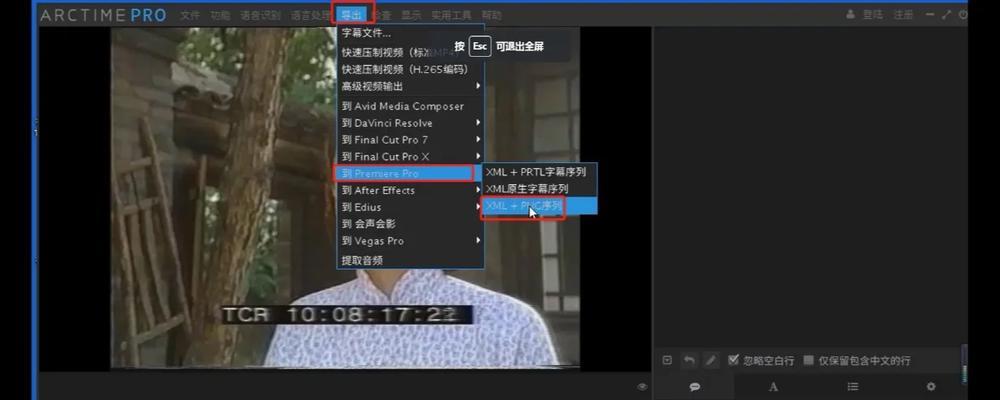
Task: Expand the submenu arrow beside 高级视频输出
Action: pyautogui.click(x=478, y=85)
